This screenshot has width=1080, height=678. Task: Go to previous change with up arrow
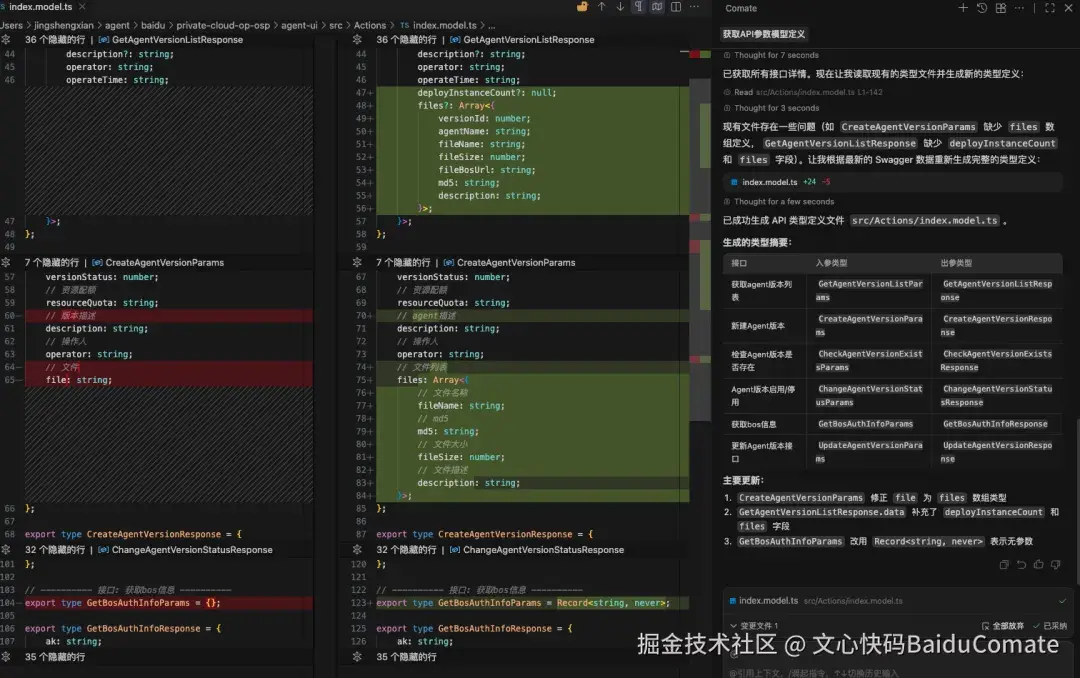tap(601, 7)
